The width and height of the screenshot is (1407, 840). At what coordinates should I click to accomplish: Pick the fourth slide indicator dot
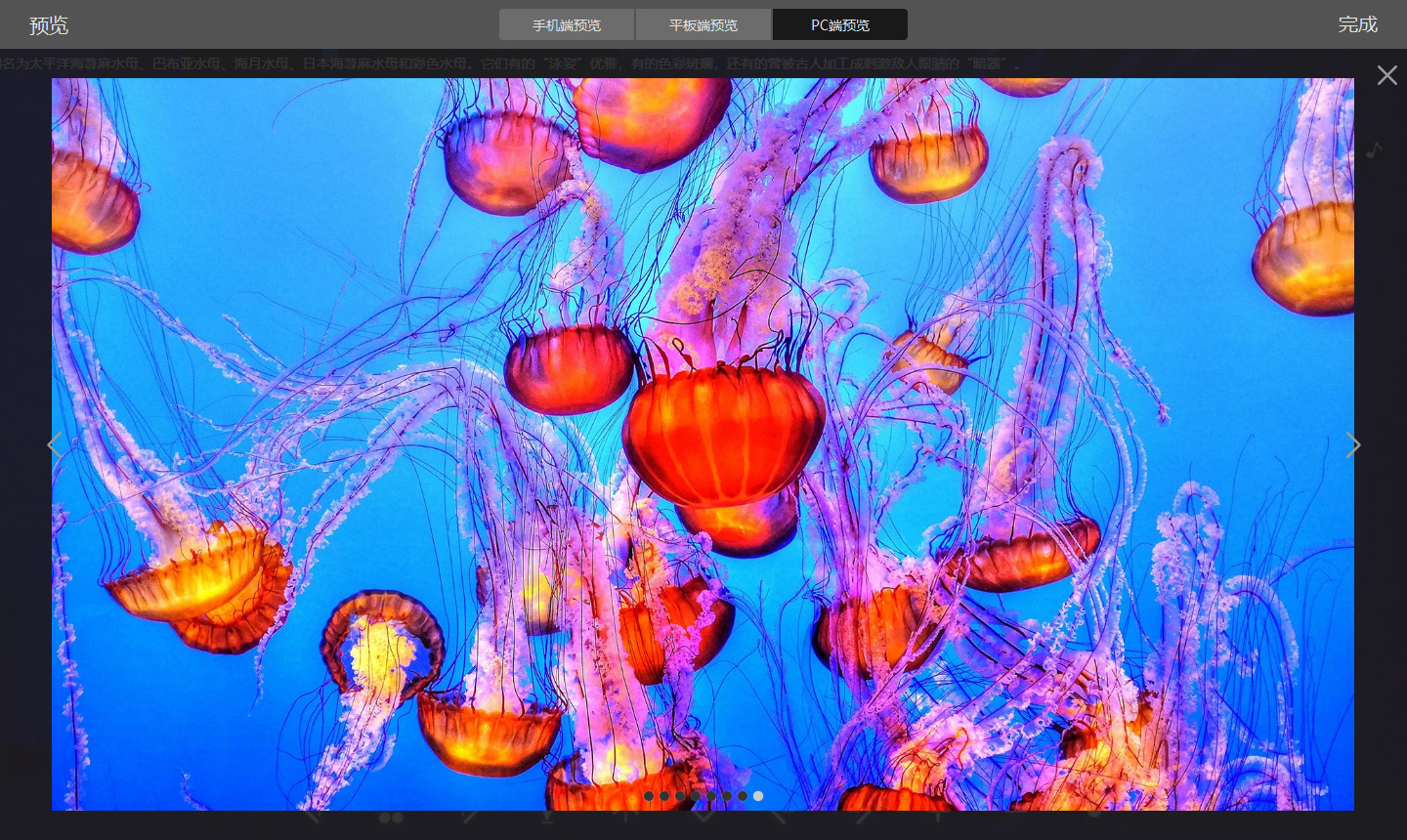tap(696, 796)
